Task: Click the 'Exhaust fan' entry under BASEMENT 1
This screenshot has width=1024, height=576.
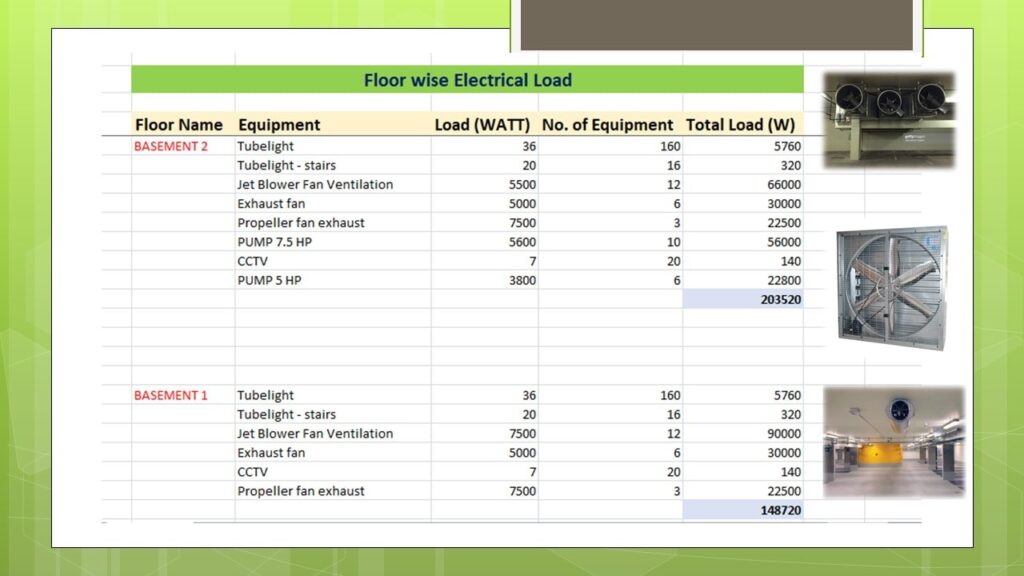Action: tap(270, 452)
